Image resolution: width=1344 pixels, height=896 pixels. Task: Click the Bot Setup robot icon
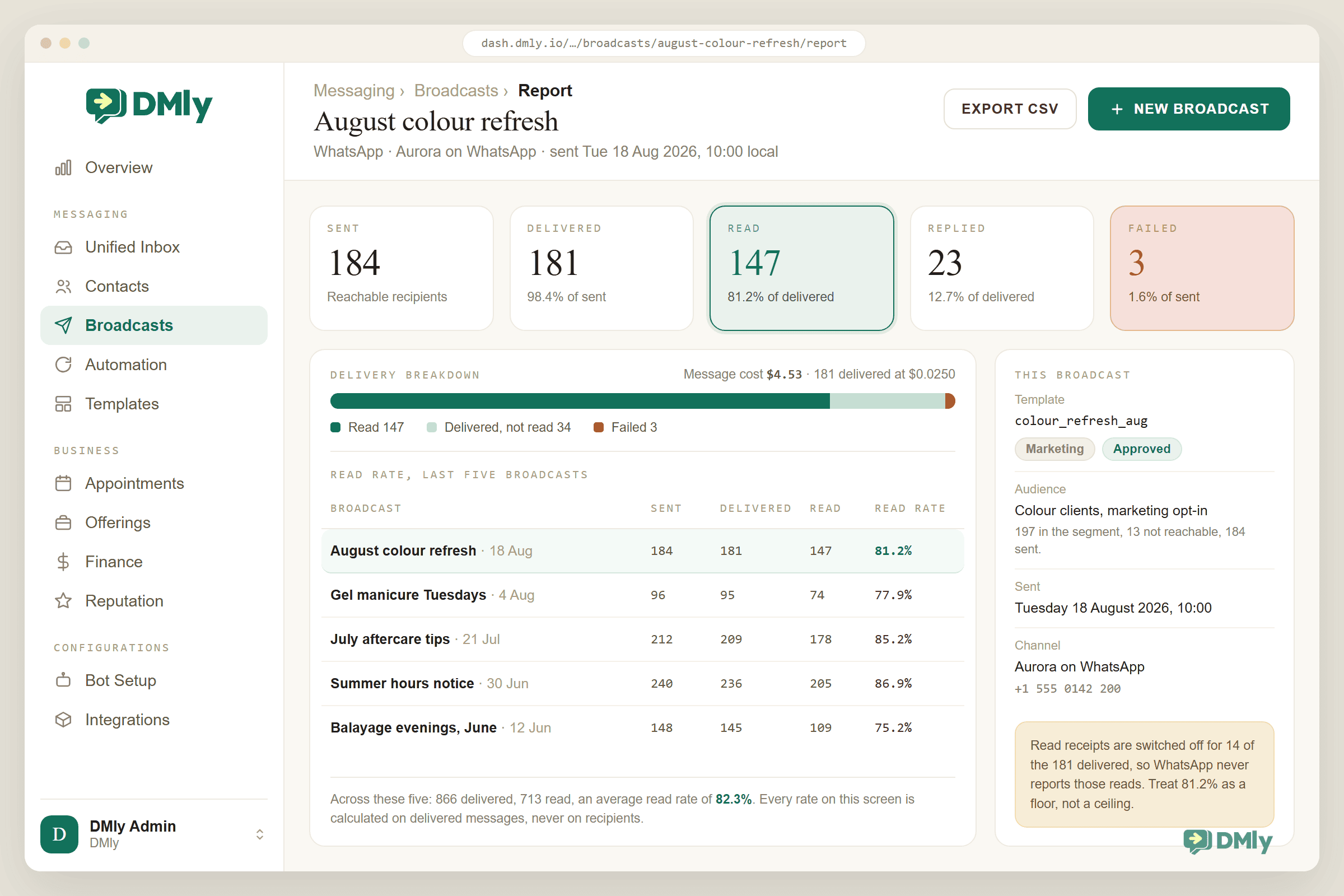(63, 680)
